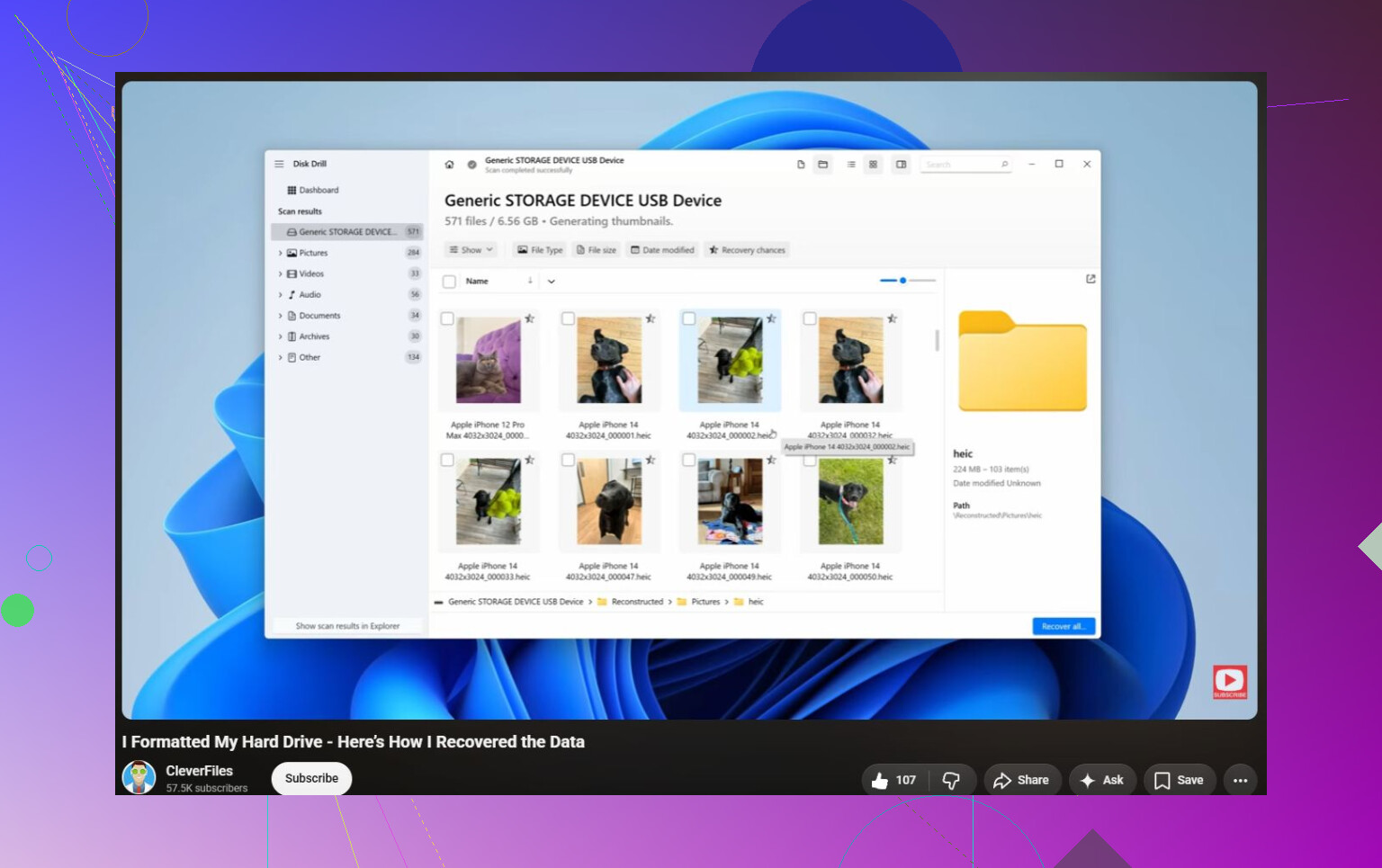Screen dimensions: 1382x868
Task: Toggle the preview side panel icon
Action: (x=901, y=165)
